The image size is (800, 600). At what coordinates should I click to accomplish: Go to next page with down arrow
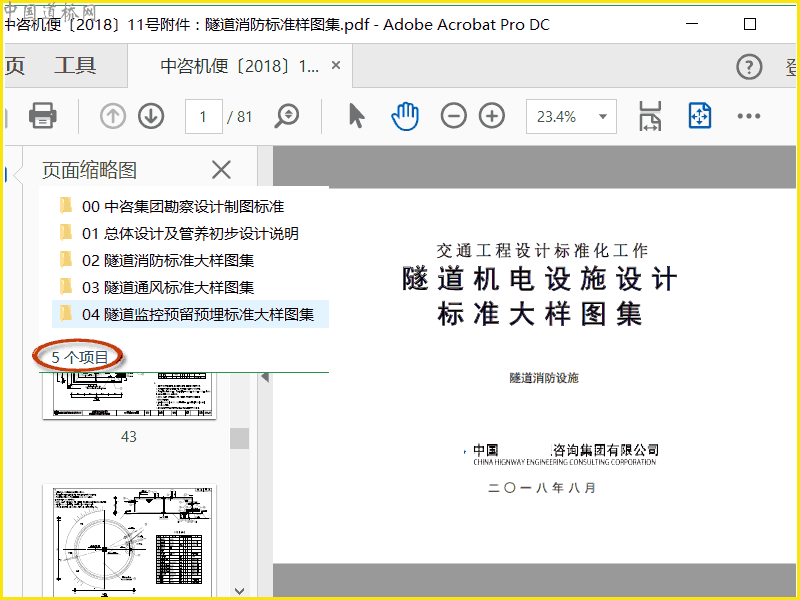click(151, 116)
